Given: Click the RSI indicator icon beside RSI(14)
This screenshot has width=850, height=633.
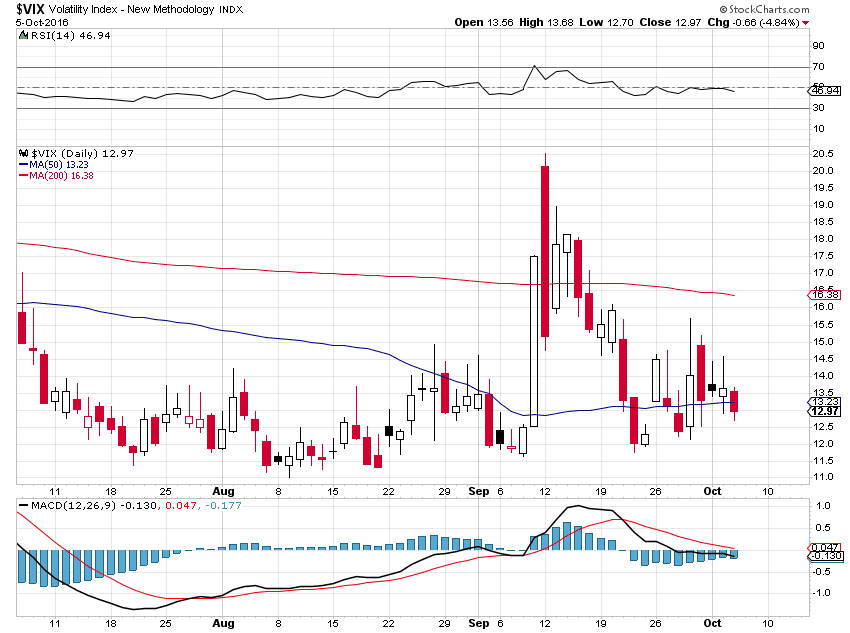Looking at the screenshot, I should [x=23, y=35].
